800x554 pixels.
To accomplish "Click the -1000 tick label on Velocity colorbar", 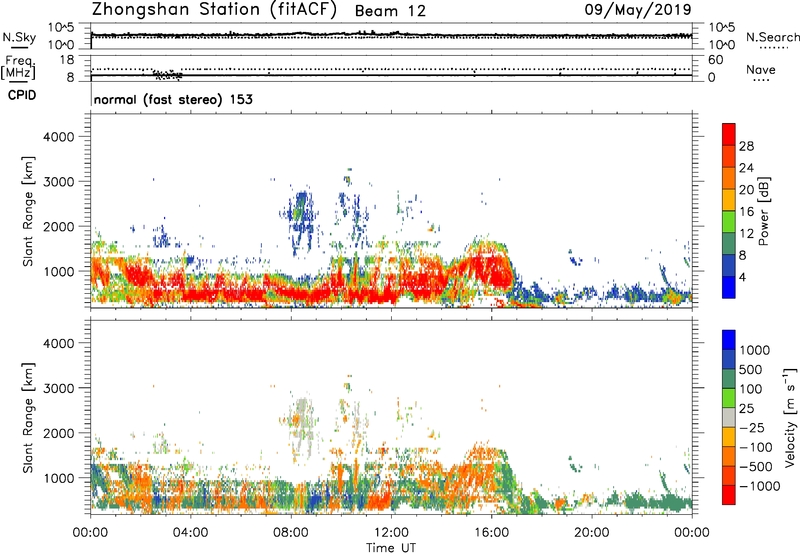I will (x=760, y=486).
